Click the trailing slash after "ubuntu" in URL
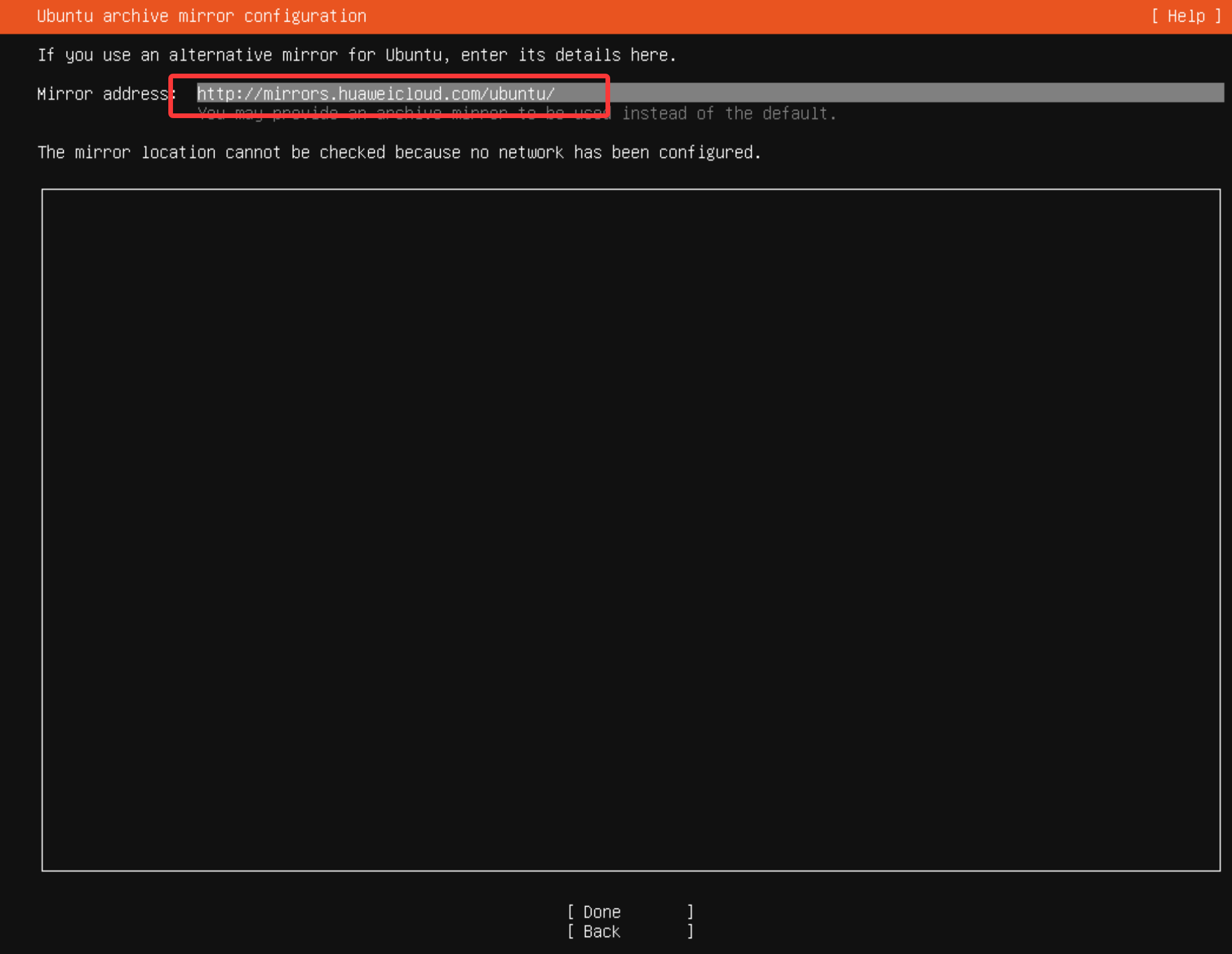 [x=551, y=94]
